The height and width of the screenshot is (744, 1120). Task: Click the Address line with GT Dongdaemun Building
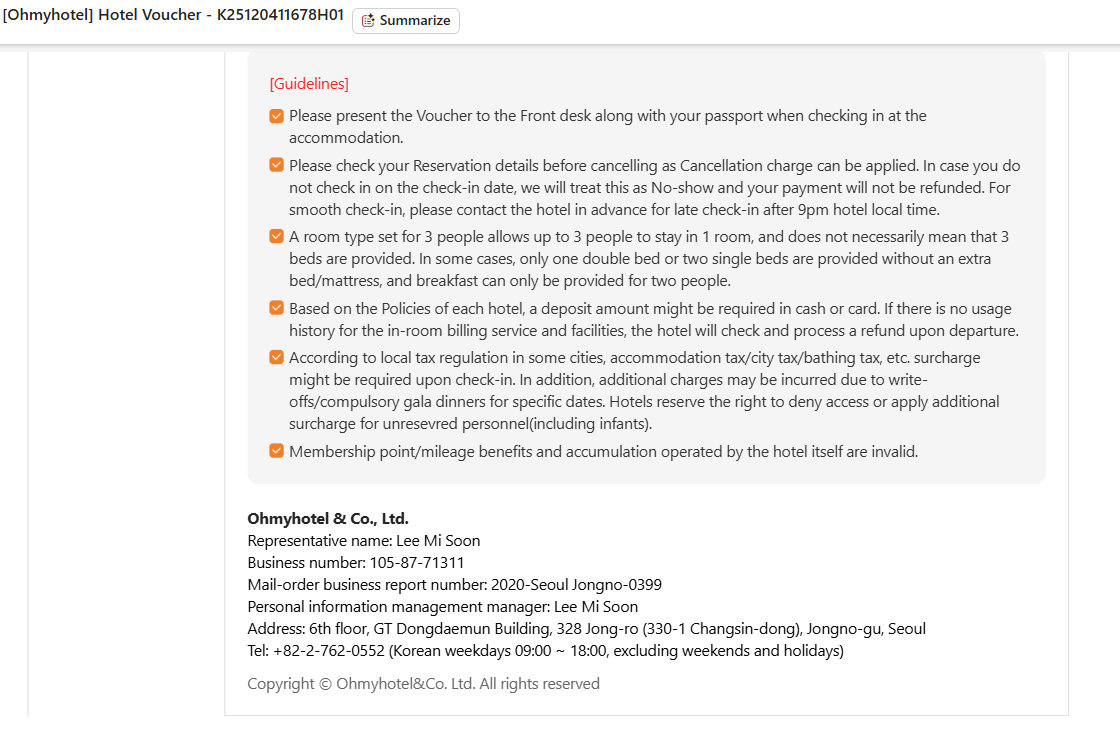point(586,629)
